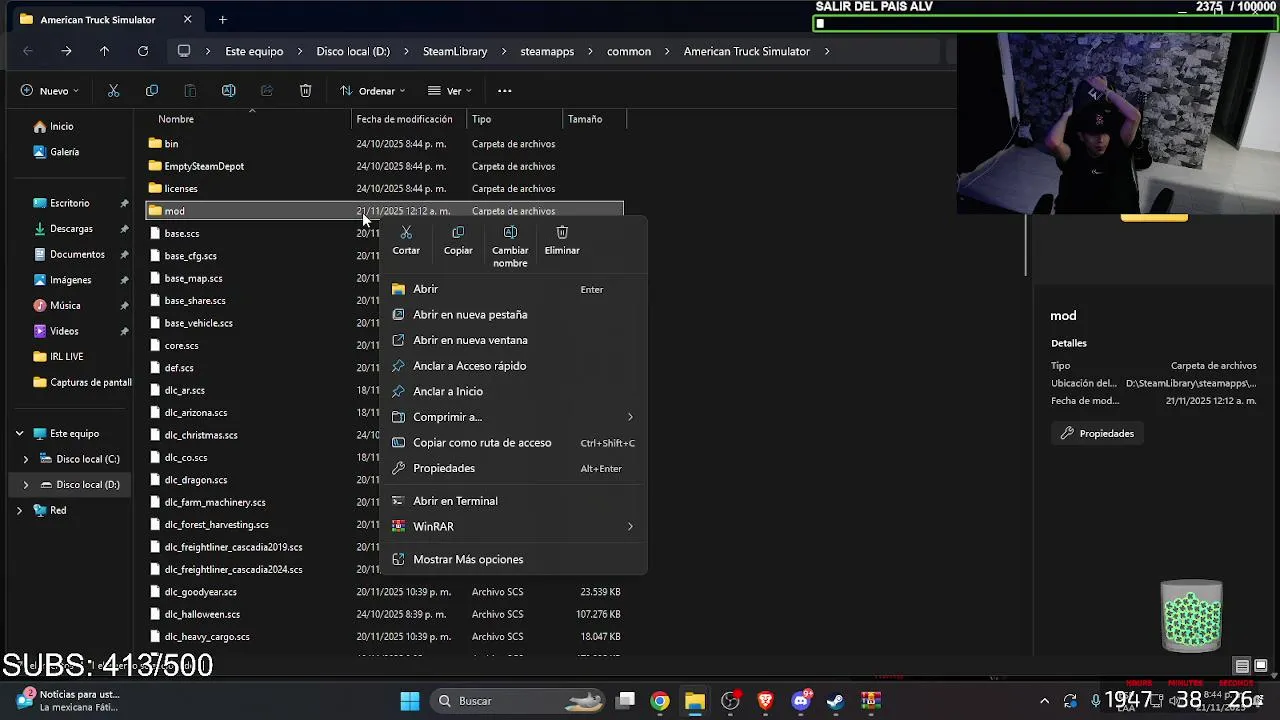The image size is (1280, 720).
Task: Open WinRAR from the taskbar
Action: pyautogui.click(x=871, y=701)
